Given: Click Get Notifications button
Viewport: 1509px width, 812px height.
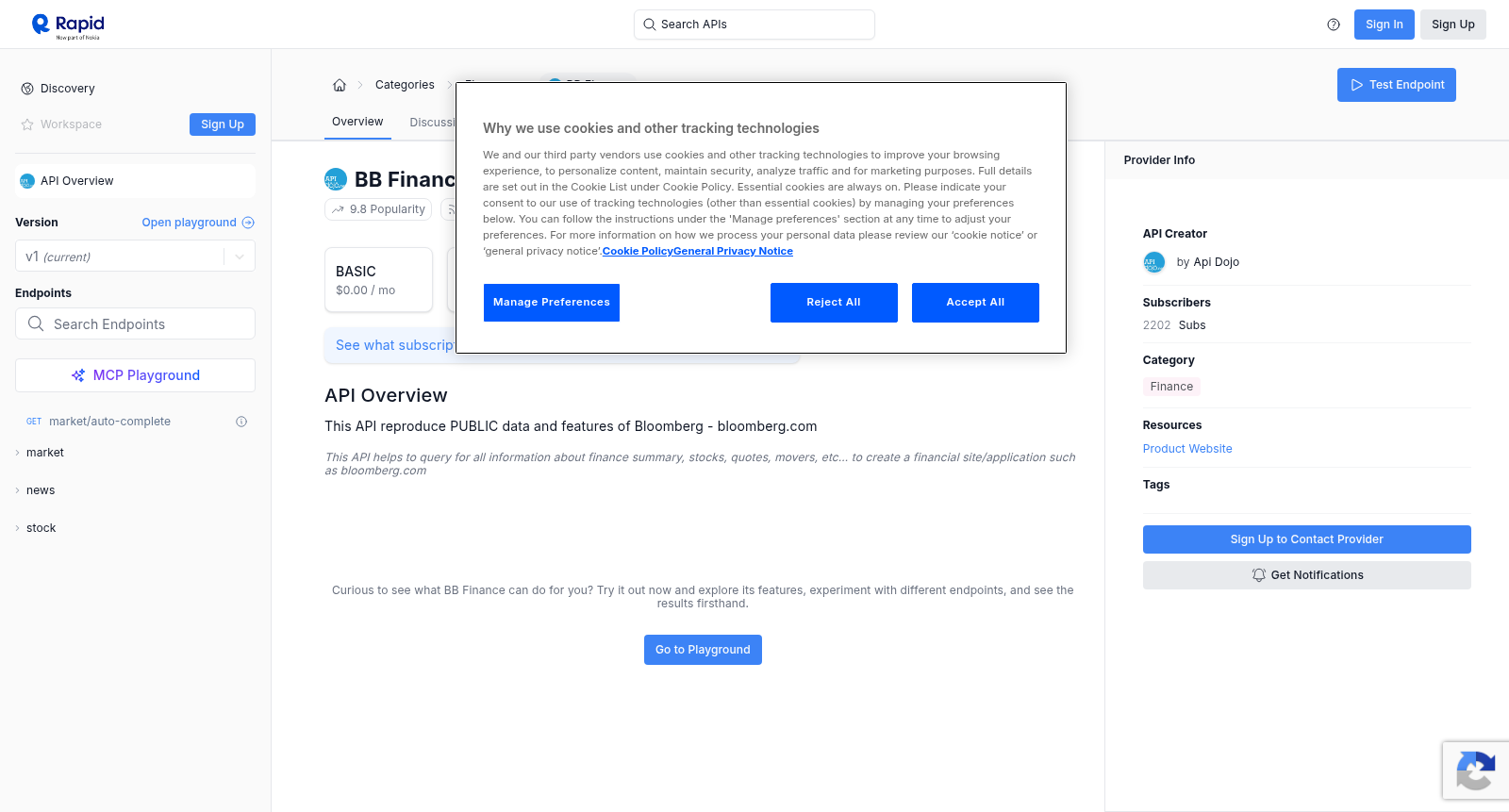Looking at the screenshot, I should 1306,575.
